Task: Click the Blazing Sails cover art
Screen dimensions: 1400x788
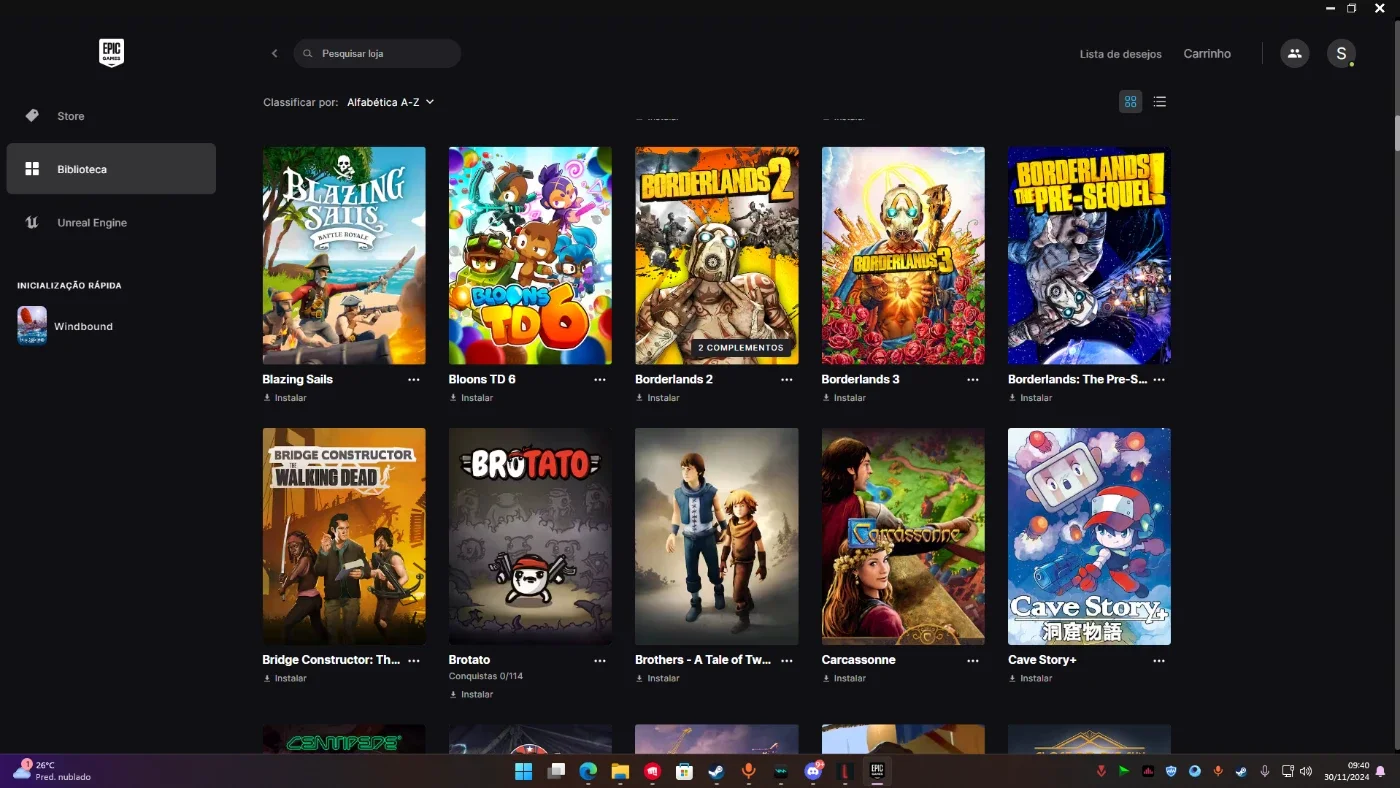Action: tap(344, 256)
